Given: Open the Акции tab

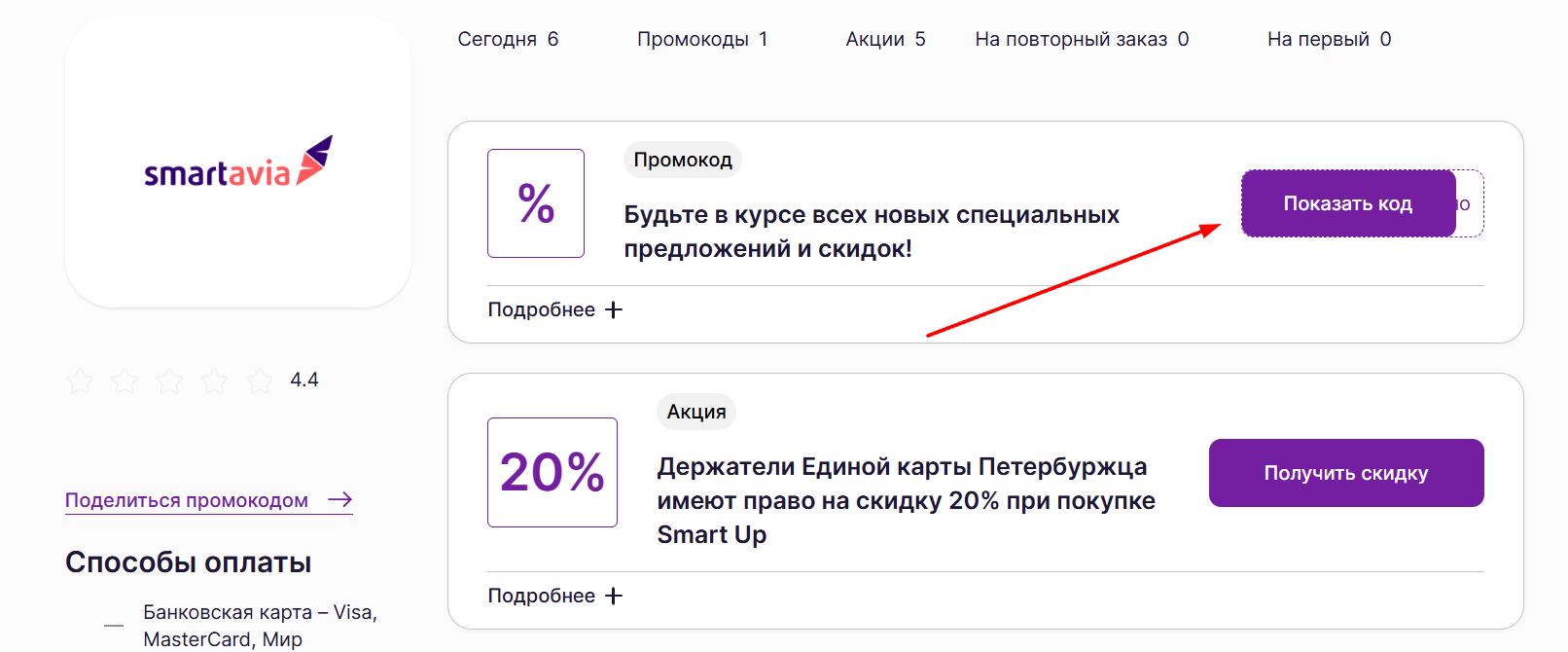Looking at the screenshot, I should tap(884, 38).
